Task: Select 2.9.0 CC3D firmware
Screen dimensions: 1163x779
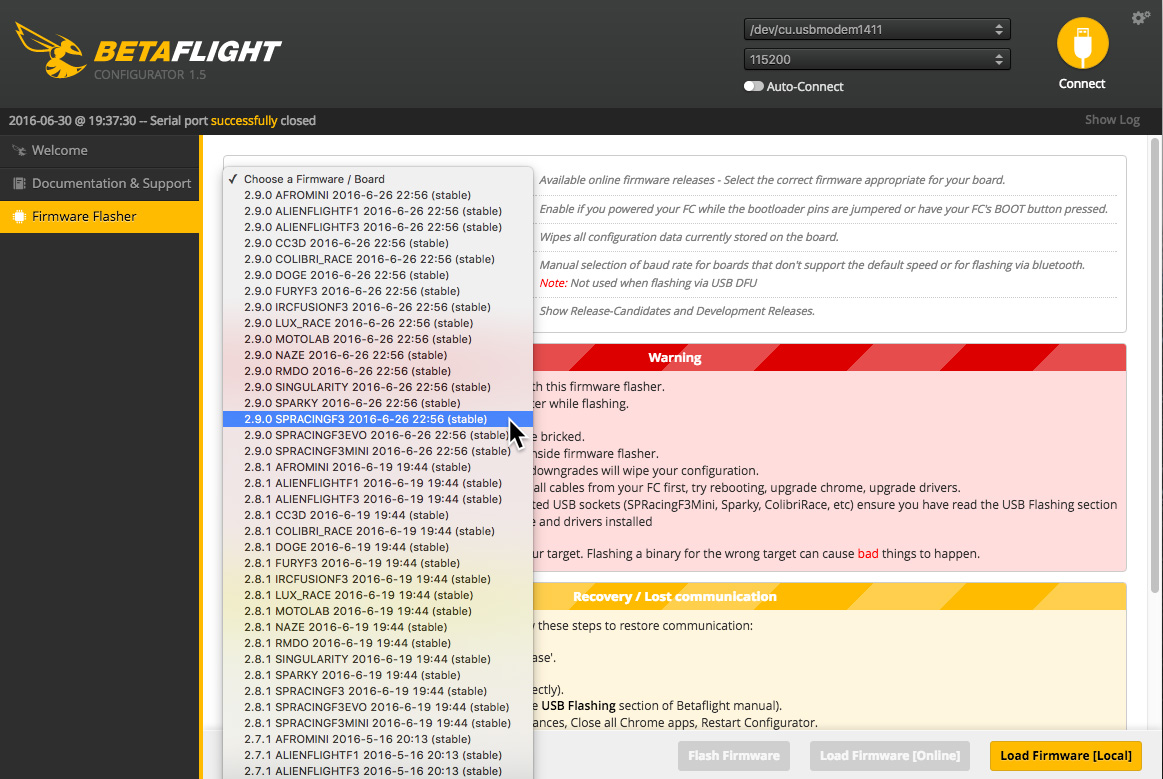Action: (x=378, y=243)
